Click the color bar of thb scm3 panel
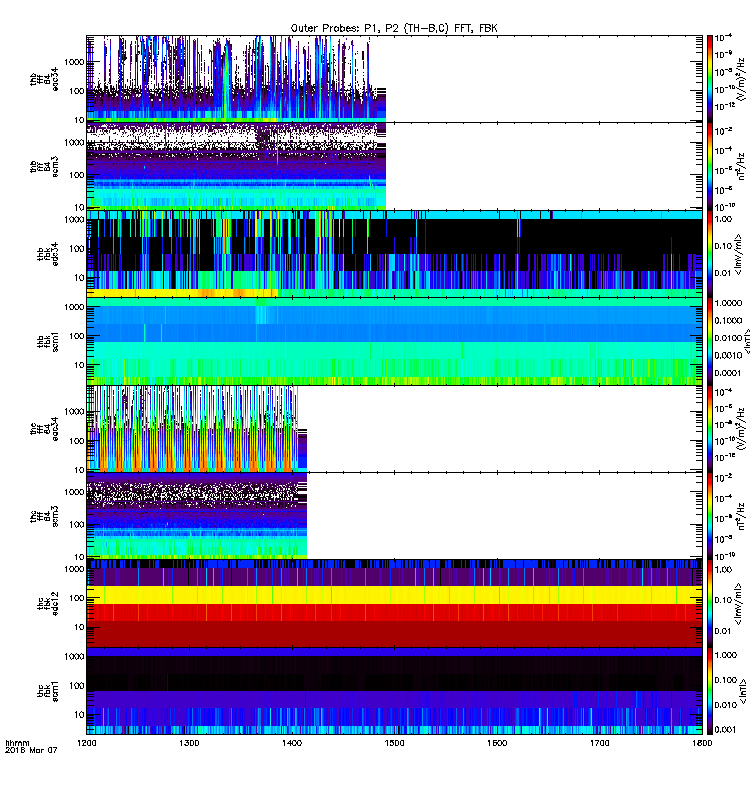Image resolution: width=750 pixels, height=800 pixels. [710, 166]
